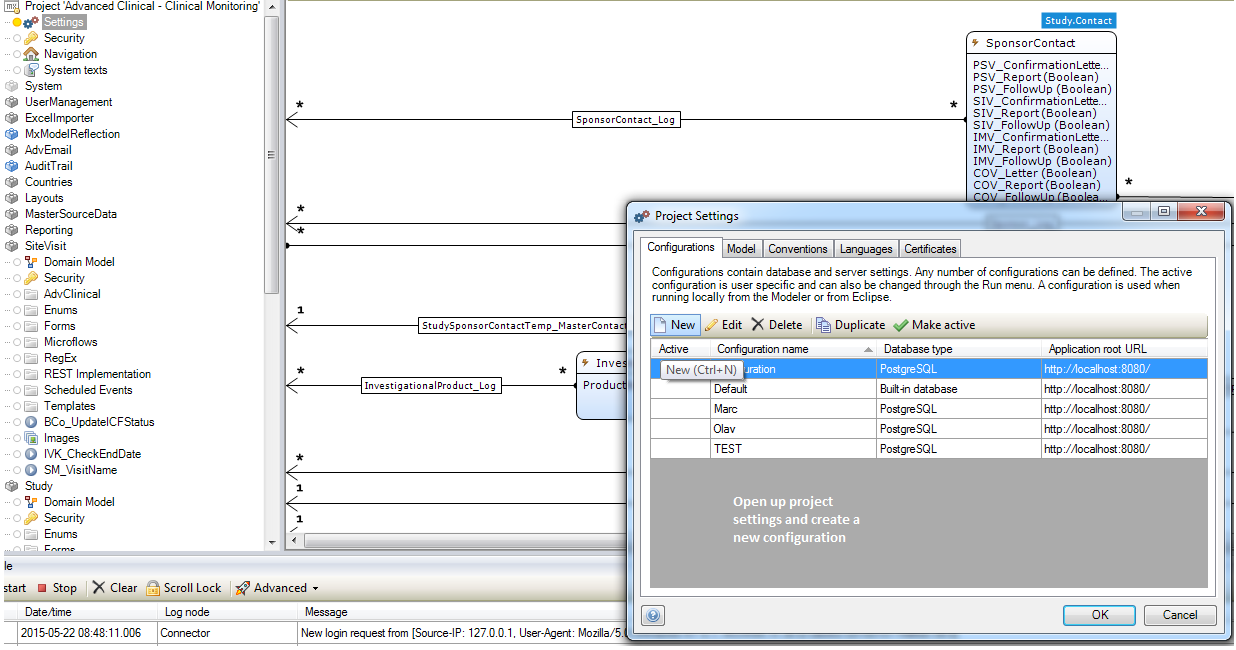
Task: Select the AdvEmail module in tree
Action: tap(48, 150)
